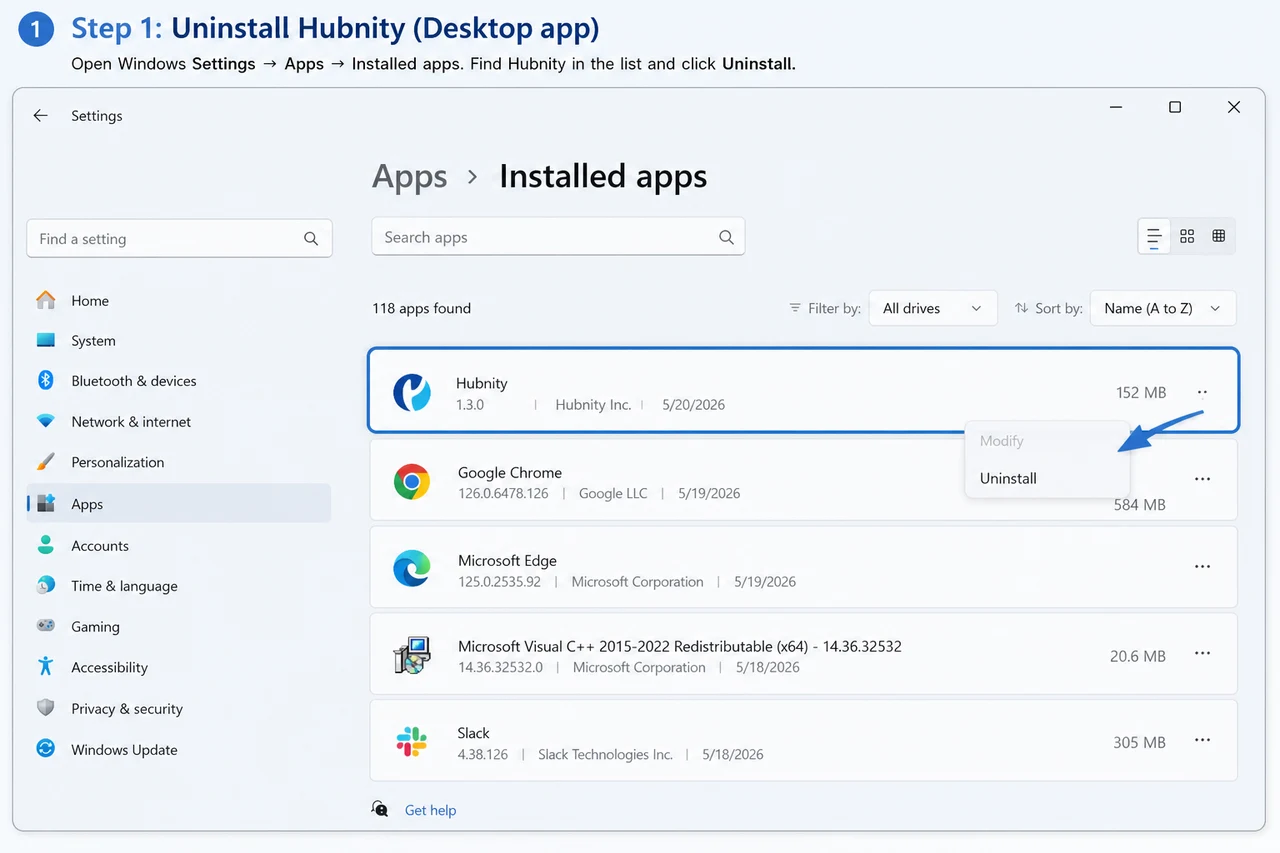The width and height of the screenshot is (1280, 853).
Task: Click the Bluetooth icon in sidebar
Action: (45, 380)
